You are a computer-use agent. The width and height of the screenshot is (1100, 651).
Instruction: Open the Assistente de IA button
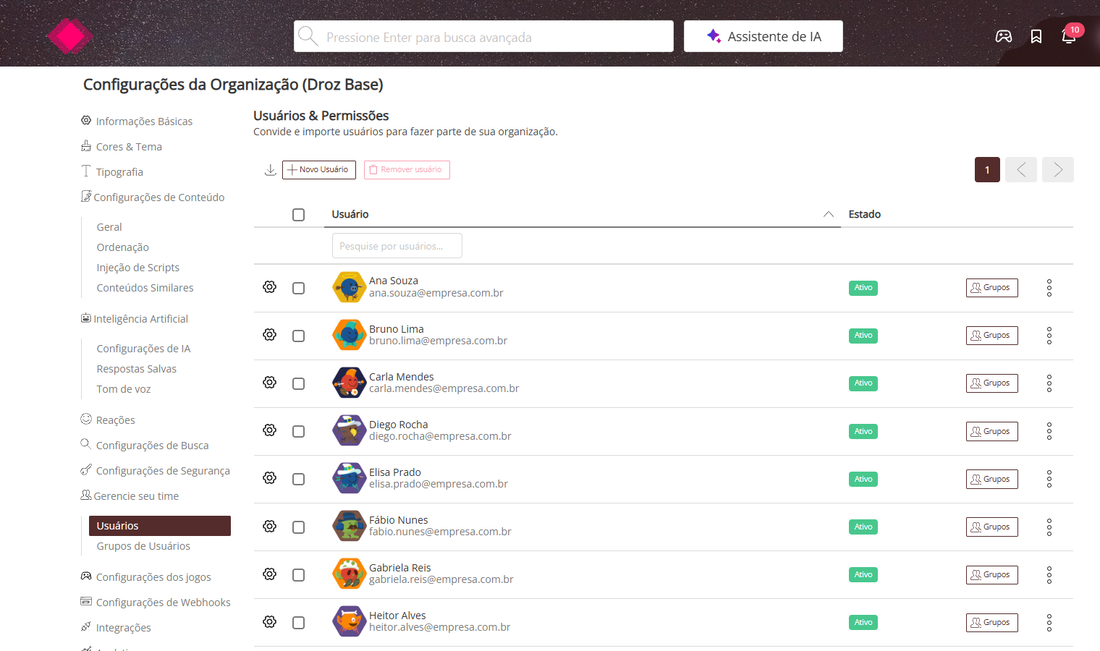[763, 36]
